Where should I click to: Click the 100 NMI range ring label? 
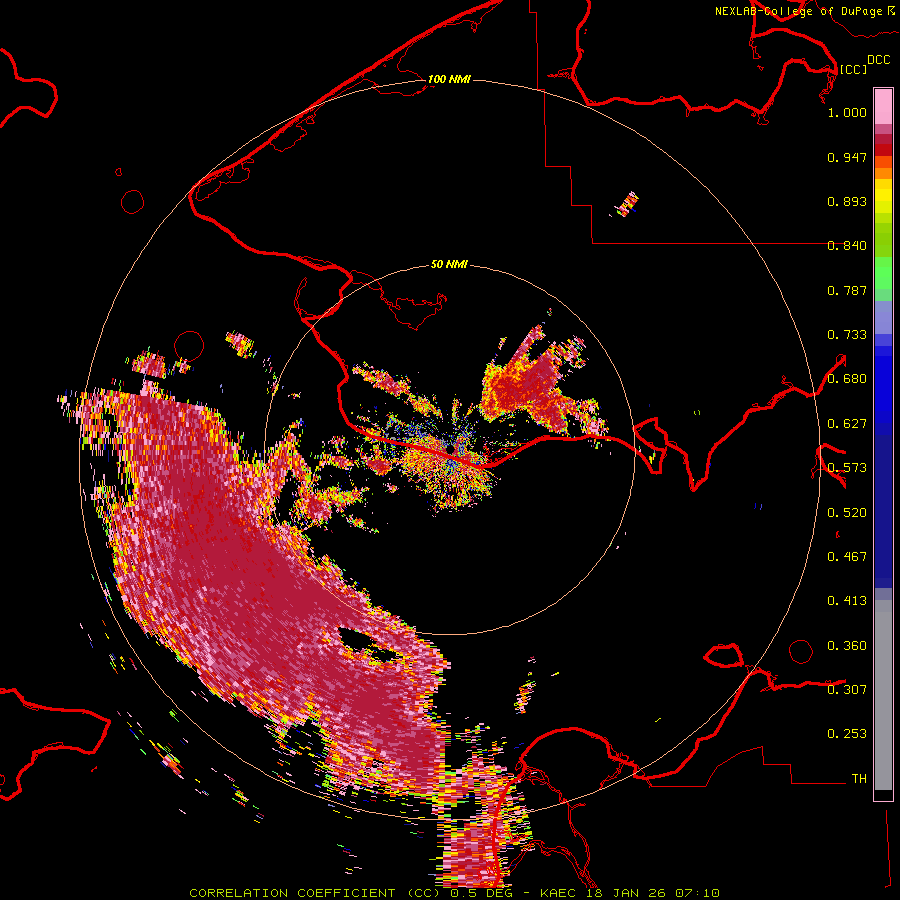coord(449,79)
